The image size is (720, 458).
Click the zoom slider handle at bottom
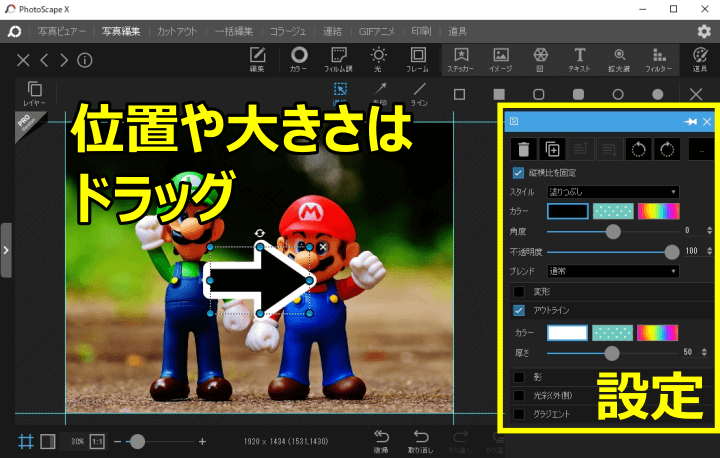tap(137, 441)
